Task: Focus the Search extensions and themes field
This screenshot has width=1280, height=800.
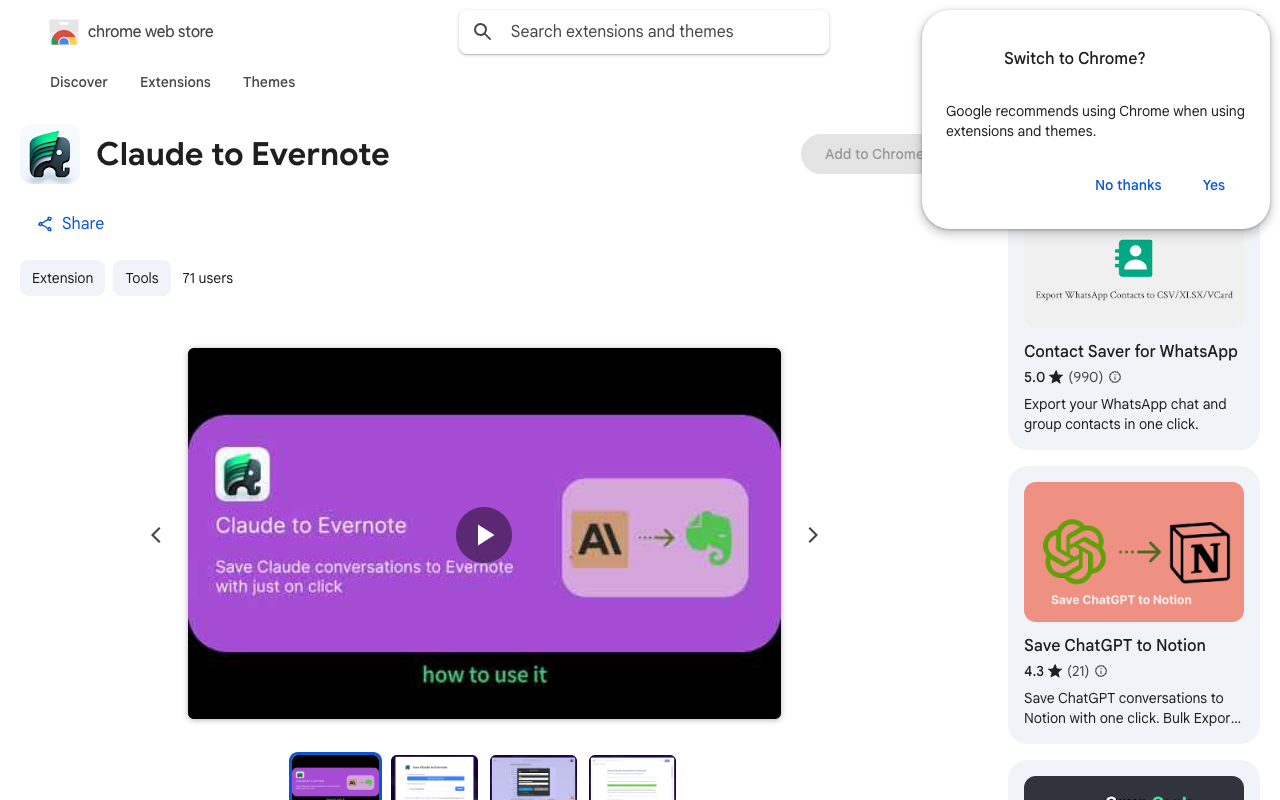Action: pos(644,32)
